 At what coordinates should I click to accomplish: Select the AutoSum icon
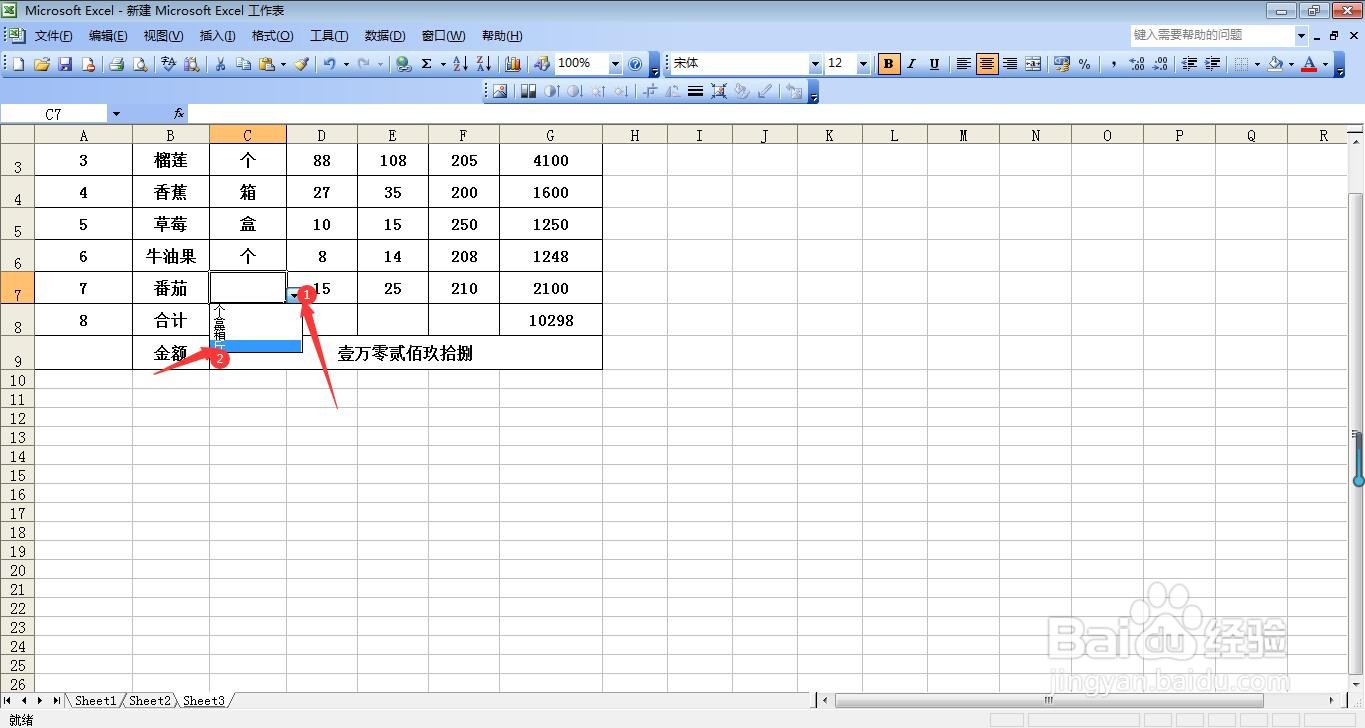pos(427,63)
